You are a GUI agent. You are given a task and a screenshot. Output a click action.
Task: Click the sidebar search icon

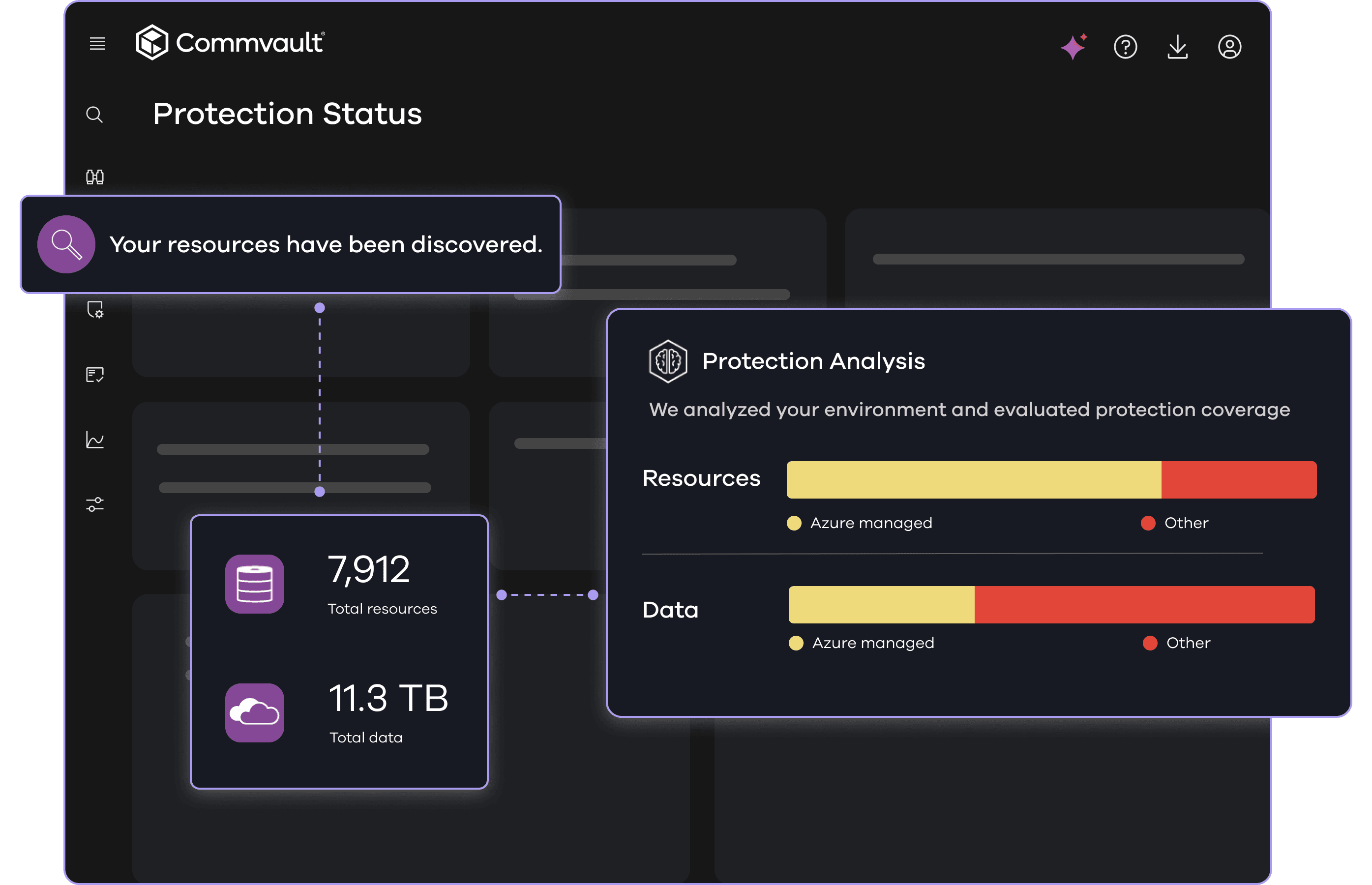click(95, 115)
